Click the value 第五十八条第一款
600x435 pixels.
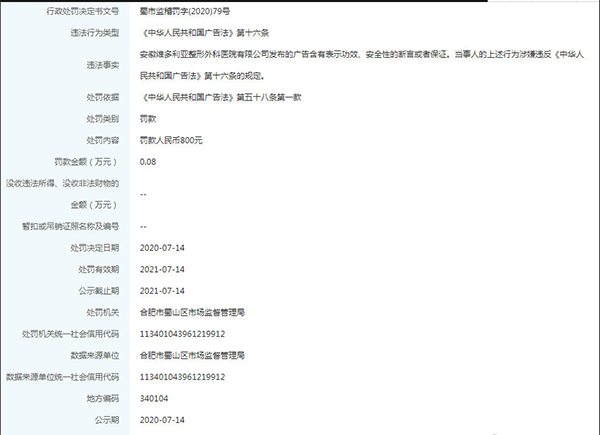click(x=269, y=97)
